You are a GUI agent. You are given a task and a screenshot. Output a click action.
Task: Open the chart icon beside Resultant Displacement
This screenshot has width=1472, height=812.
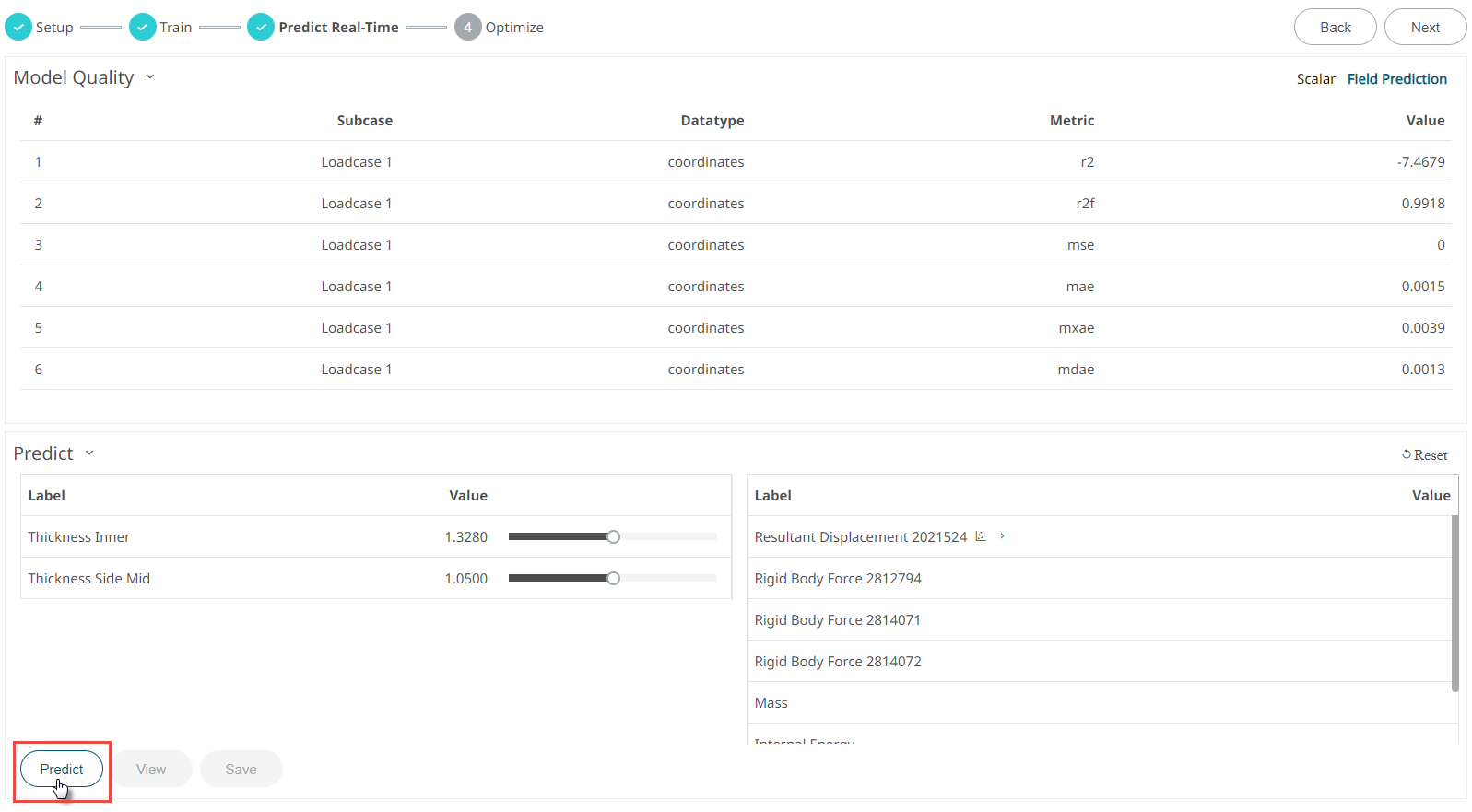pos(981,536)
